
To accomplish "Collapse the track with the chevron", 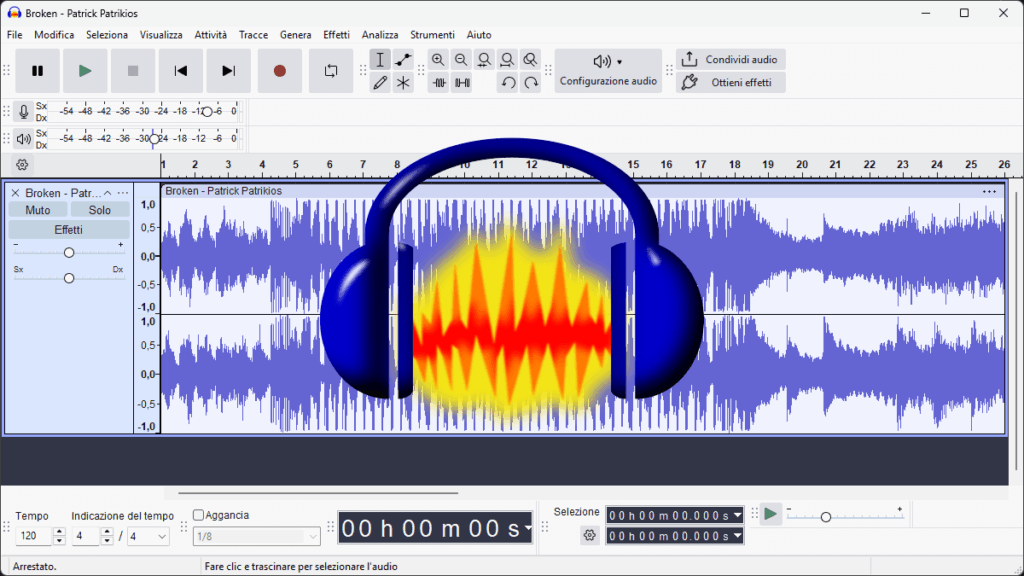I will tap(107, 193).
